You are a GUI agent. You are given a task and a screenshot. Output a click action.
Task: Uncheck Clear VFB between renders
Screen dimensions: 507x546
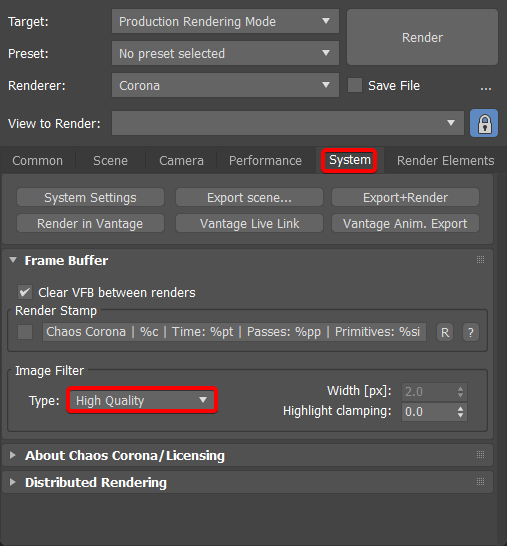(x=25, y=292)
